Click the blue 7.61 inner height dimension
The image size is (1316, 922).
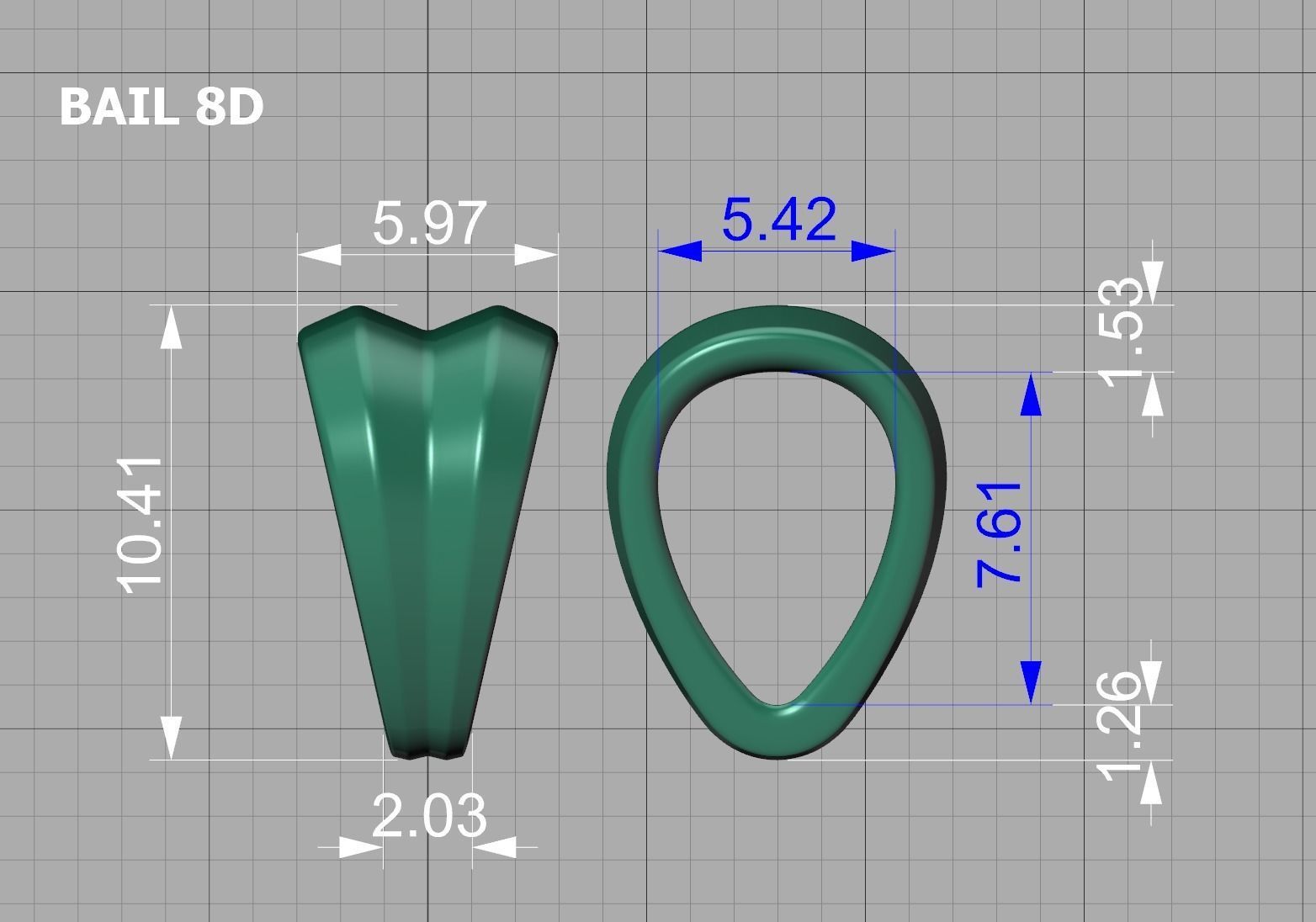click(x=999, y=534)
